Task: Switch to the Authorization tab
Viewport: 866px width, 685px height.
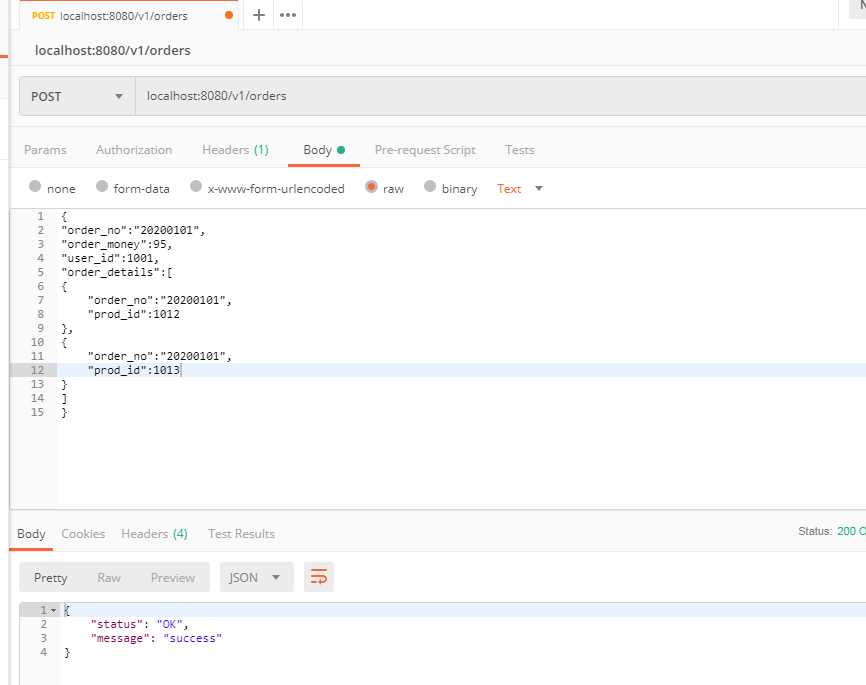Action: click(x=134, y=150)
